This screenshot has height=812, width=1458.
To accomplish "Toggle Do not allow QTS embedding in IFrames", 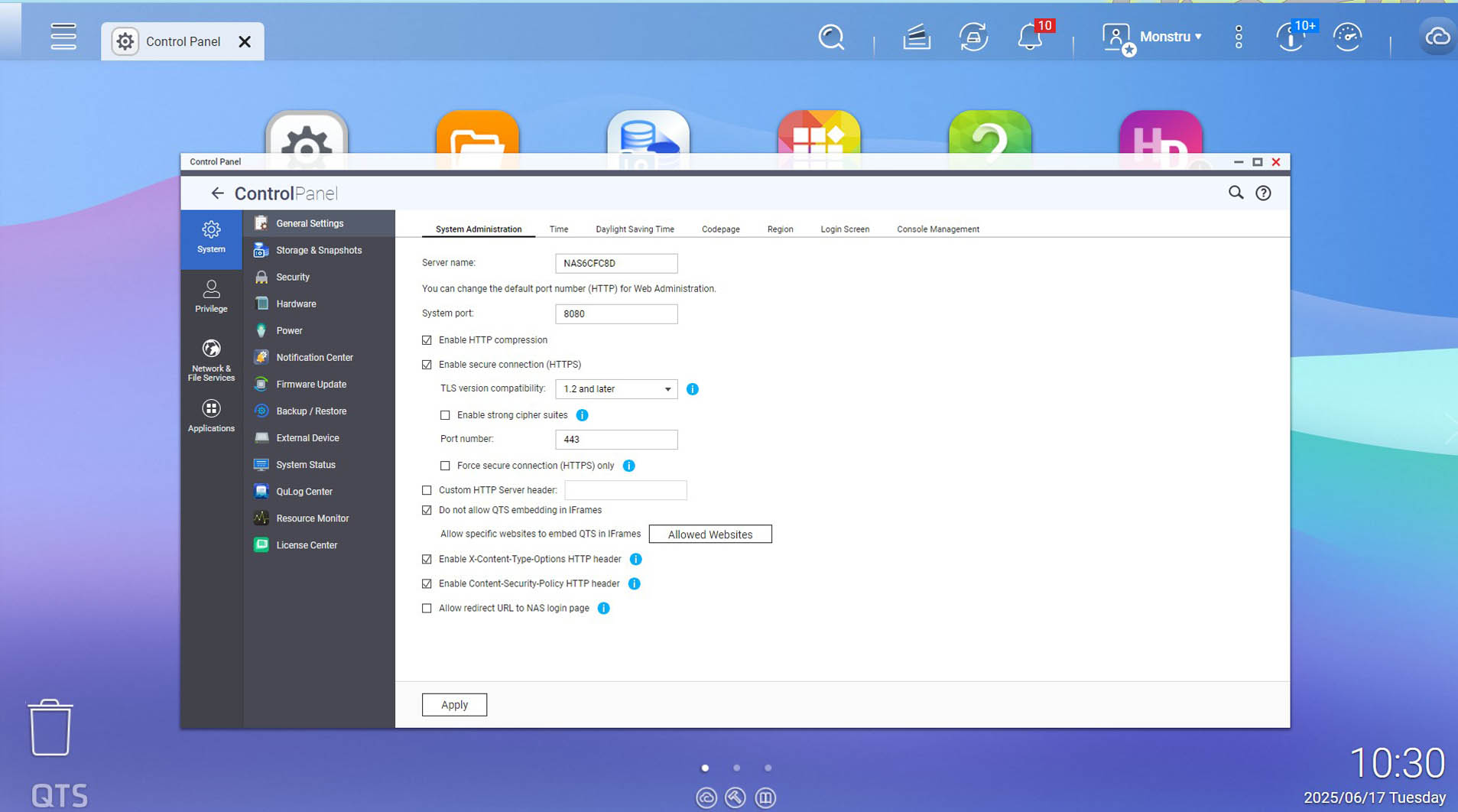I will [427, 510].
